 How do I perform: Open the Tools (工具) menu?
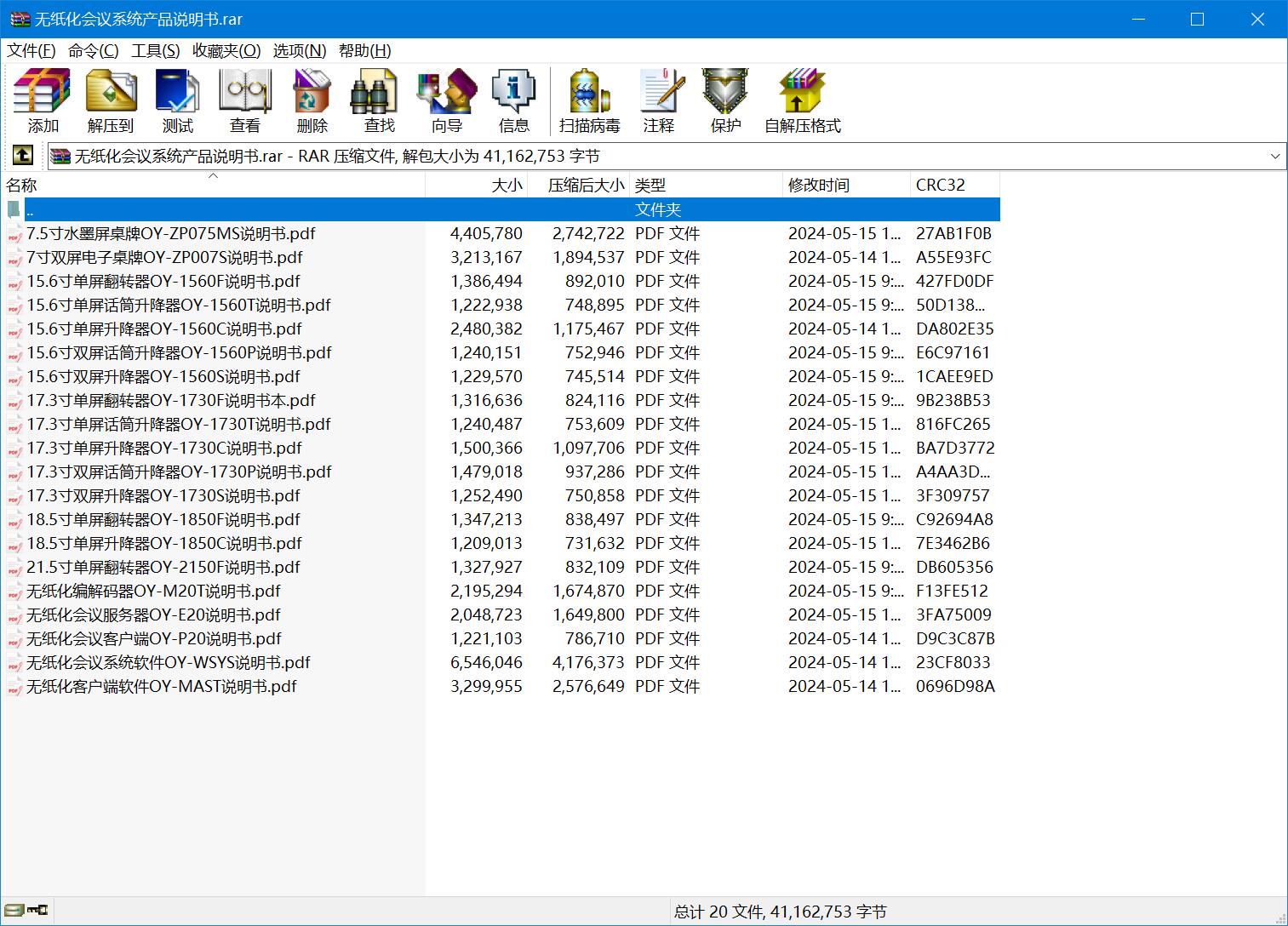click(156, 51)
